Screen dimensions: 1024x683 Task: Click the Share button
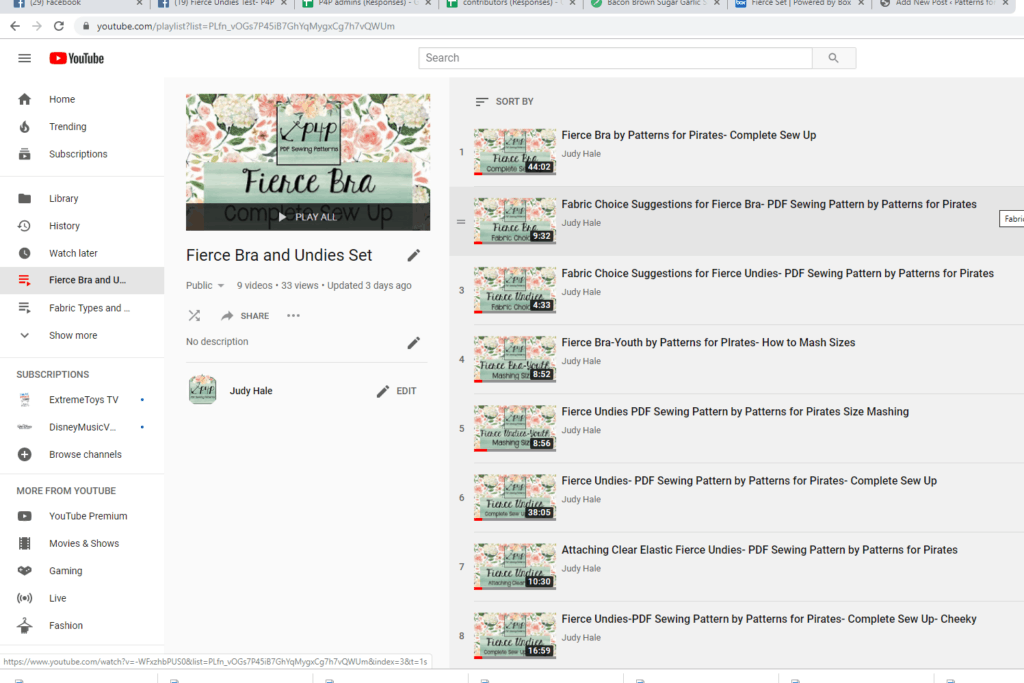pos(245,316)
